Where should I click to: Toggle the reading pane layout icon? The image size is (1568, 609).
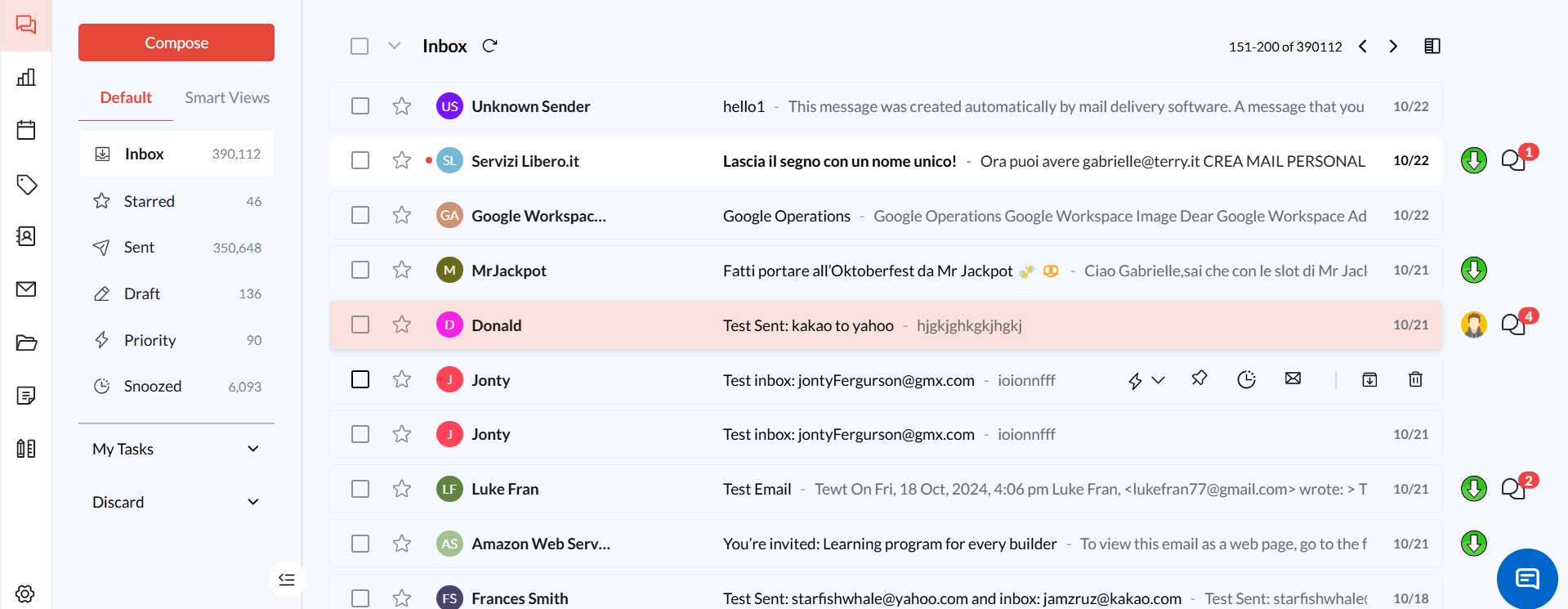1432,46
